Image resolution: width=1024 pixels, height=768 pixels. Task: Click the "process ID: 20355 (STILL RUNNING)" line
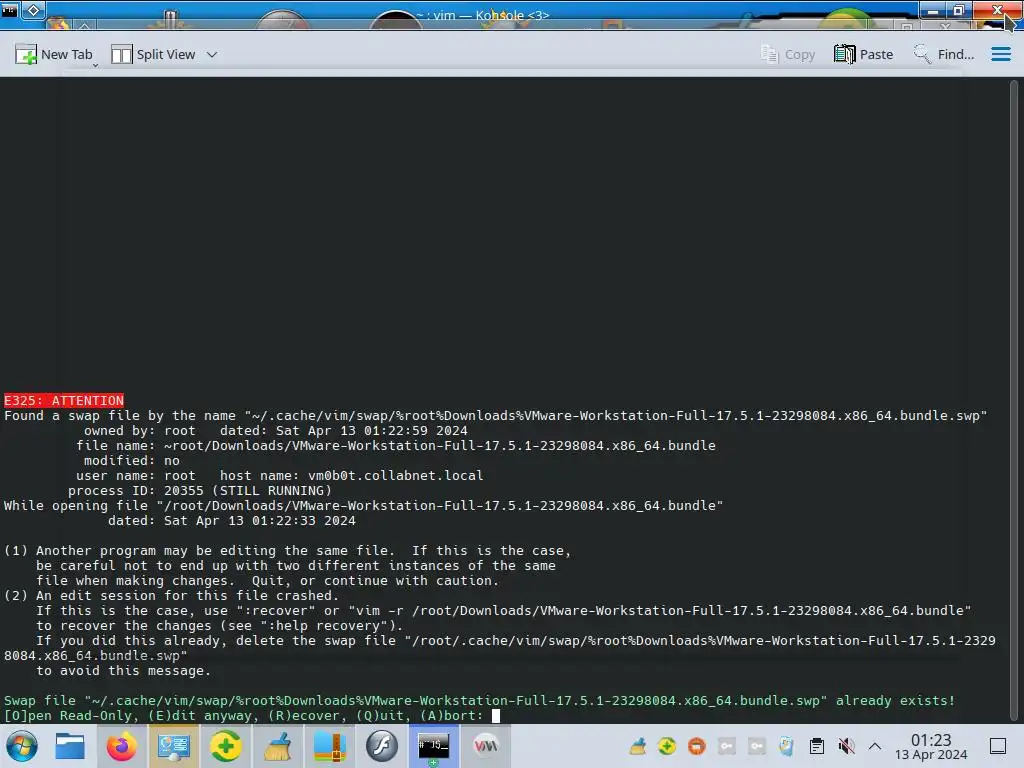[199, 490]
